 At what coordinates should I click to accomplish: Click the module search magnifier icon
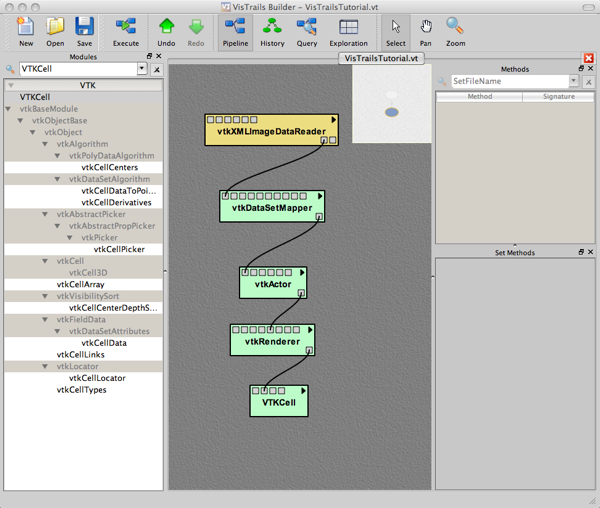click(x=10, y=69)
